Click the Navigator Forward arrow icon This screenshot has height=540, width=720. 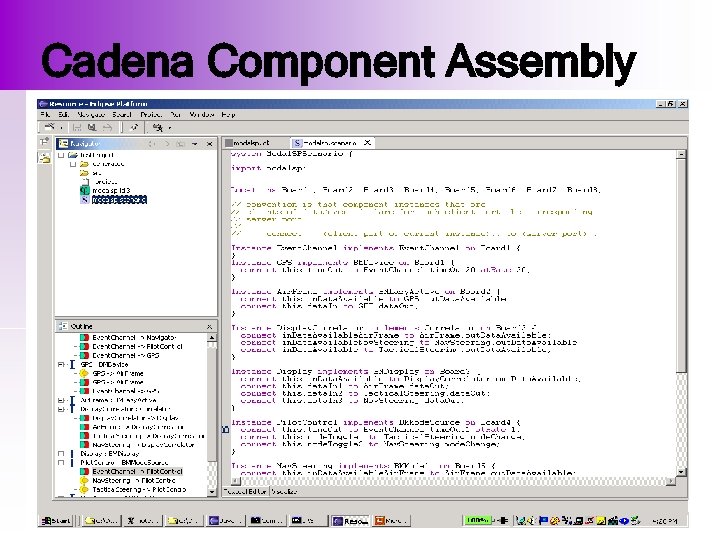point(166,144)
